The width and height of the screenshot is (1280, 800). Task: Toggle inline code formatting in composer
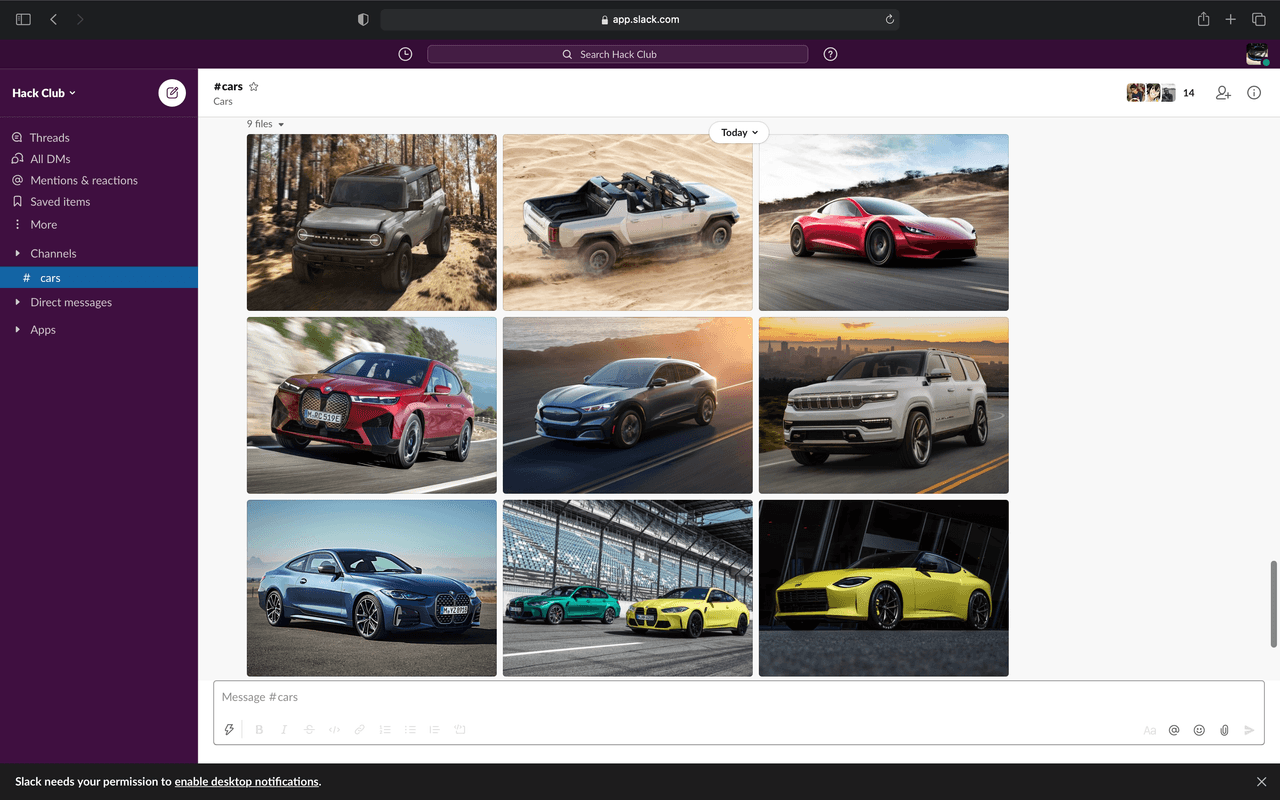tap(334, 730)
